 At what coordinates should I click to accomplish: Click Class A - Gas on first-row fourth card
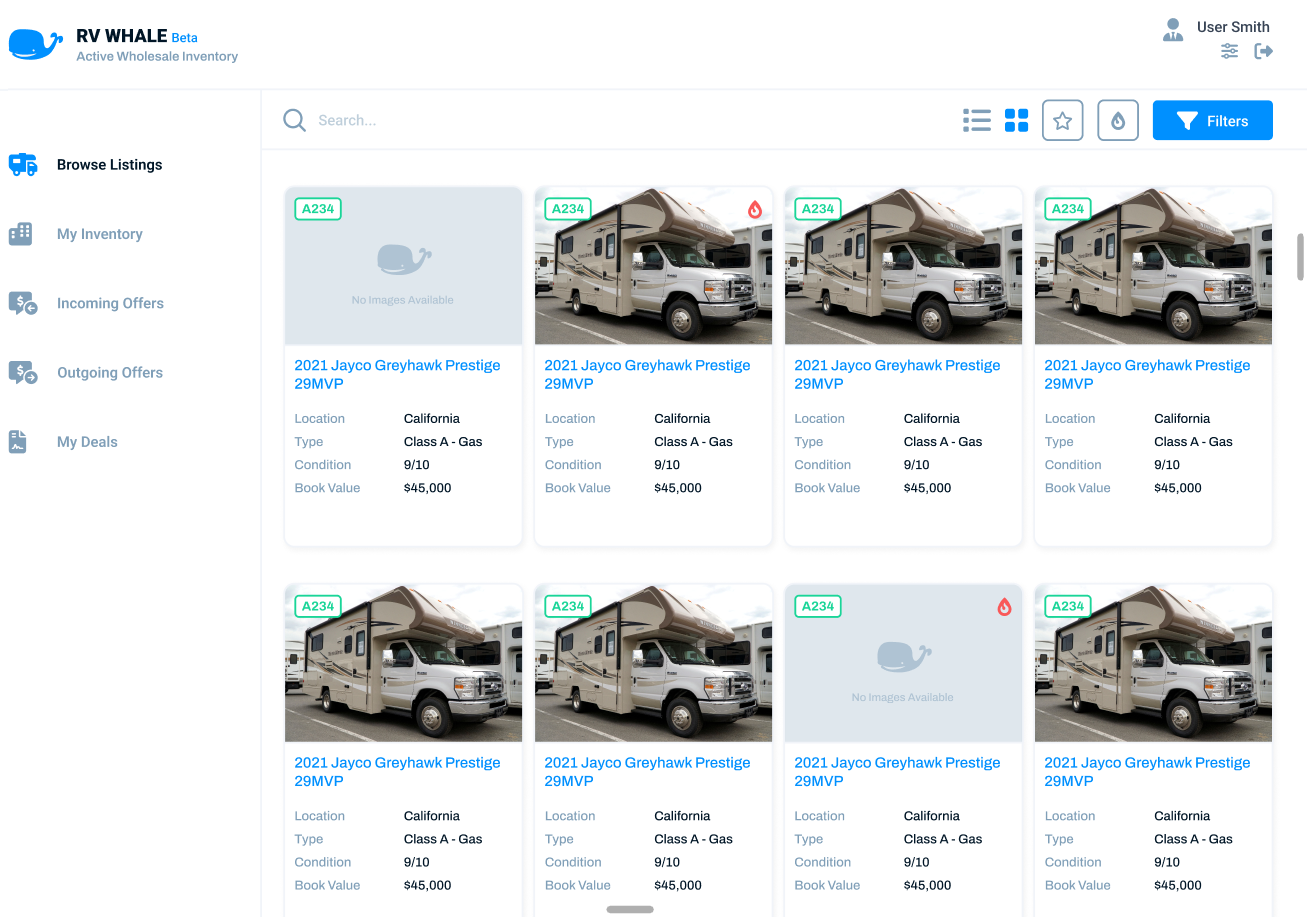coord(1193,442)
